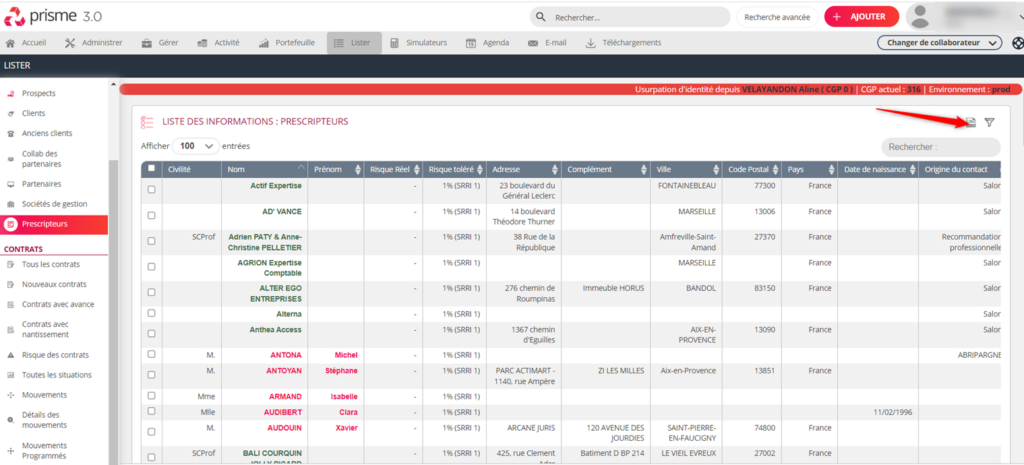Sort the table by Nom column

pos(264,169)
